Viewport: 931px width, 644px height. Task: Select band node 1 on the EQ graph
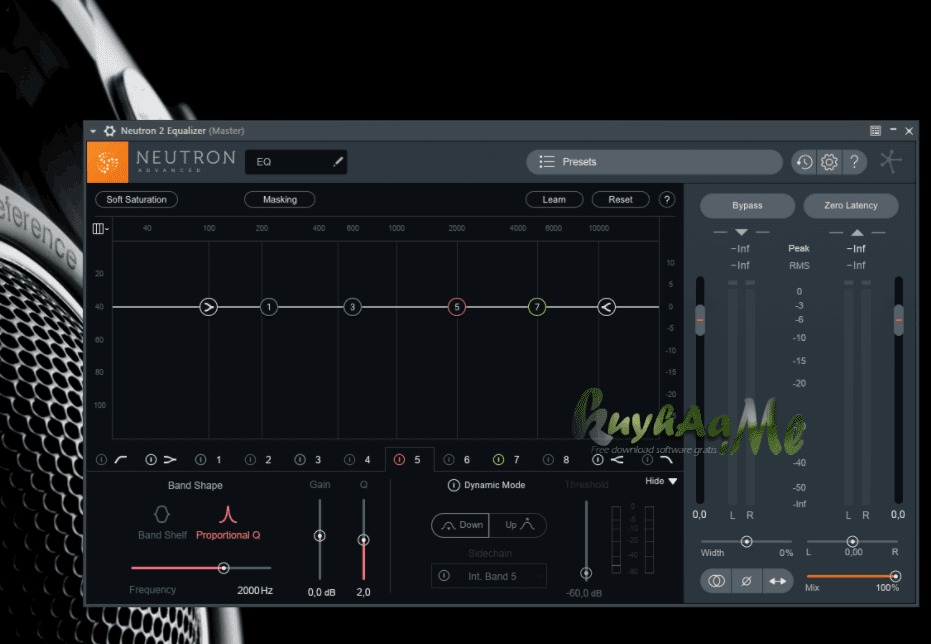pyautogui.click(x=268, y=307)
